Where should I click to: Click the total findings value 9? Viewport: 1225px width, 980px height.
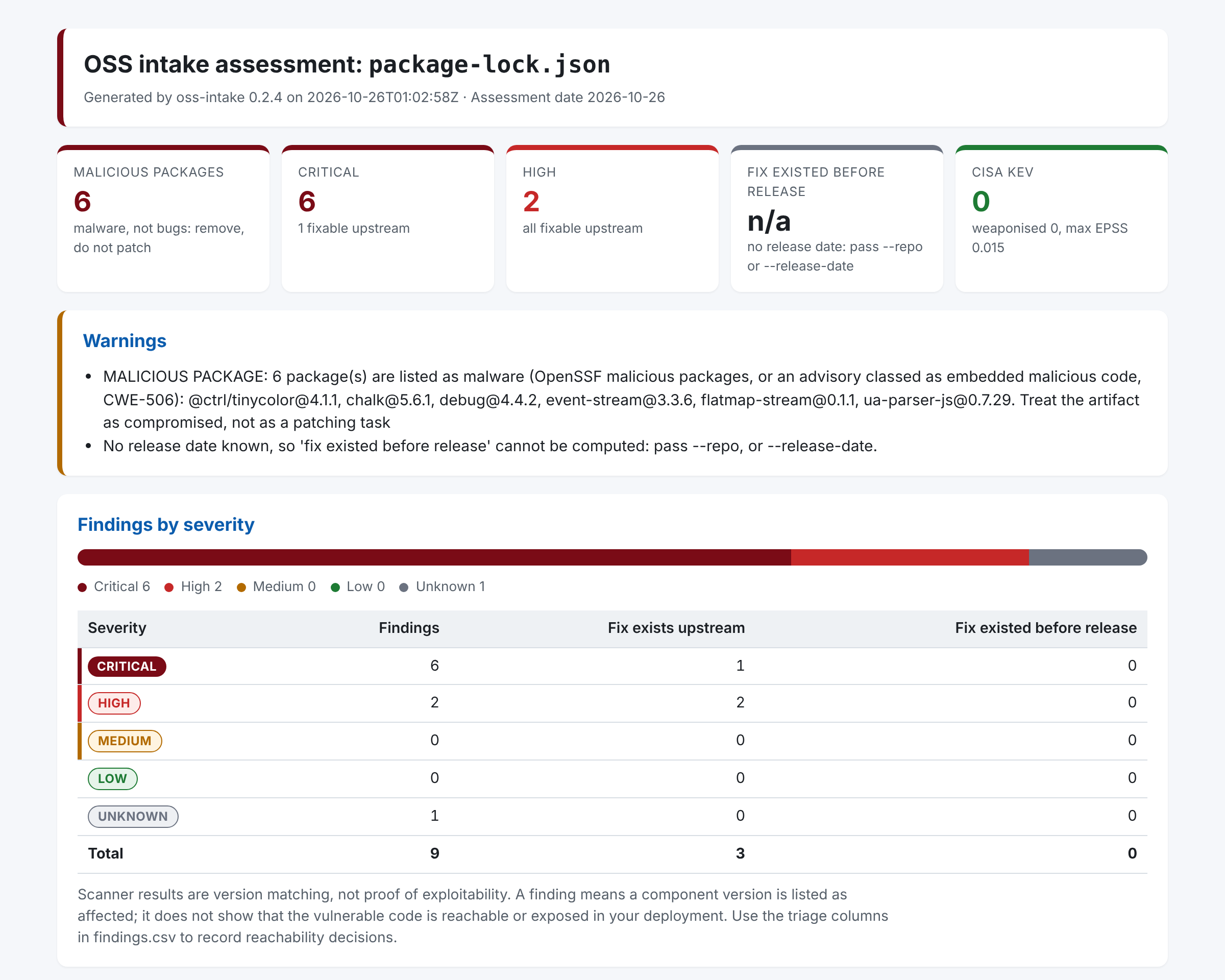pos(435,853)
